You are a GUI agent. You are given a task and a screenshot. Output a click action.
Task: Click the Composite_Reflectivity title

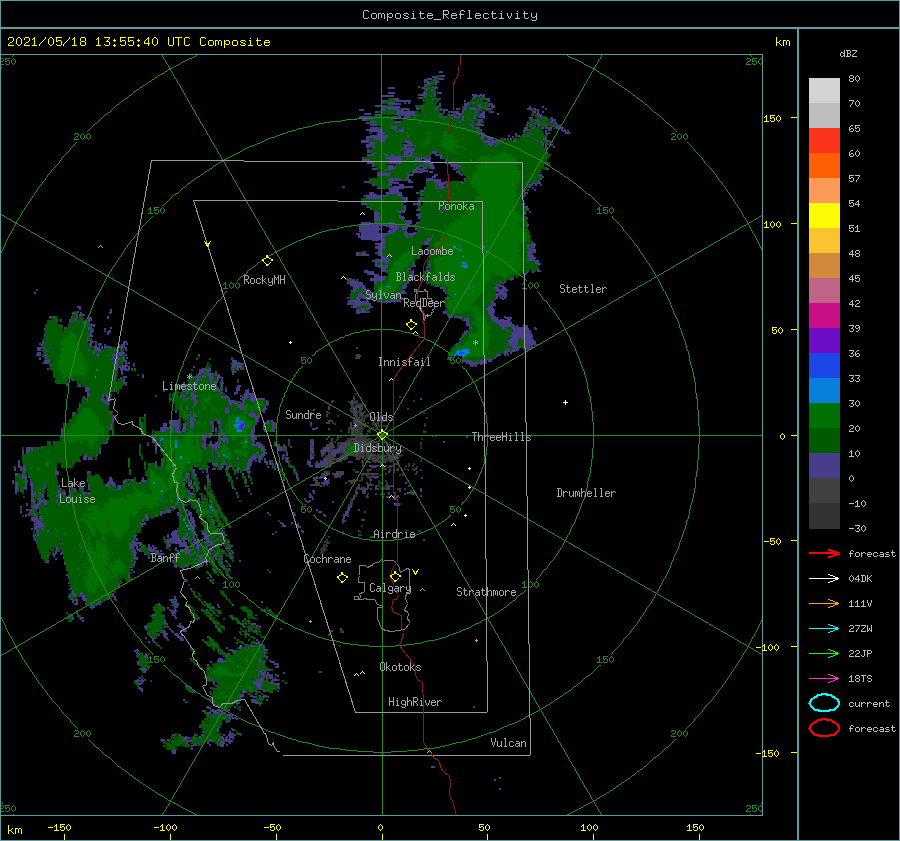[x=450, y=15]
